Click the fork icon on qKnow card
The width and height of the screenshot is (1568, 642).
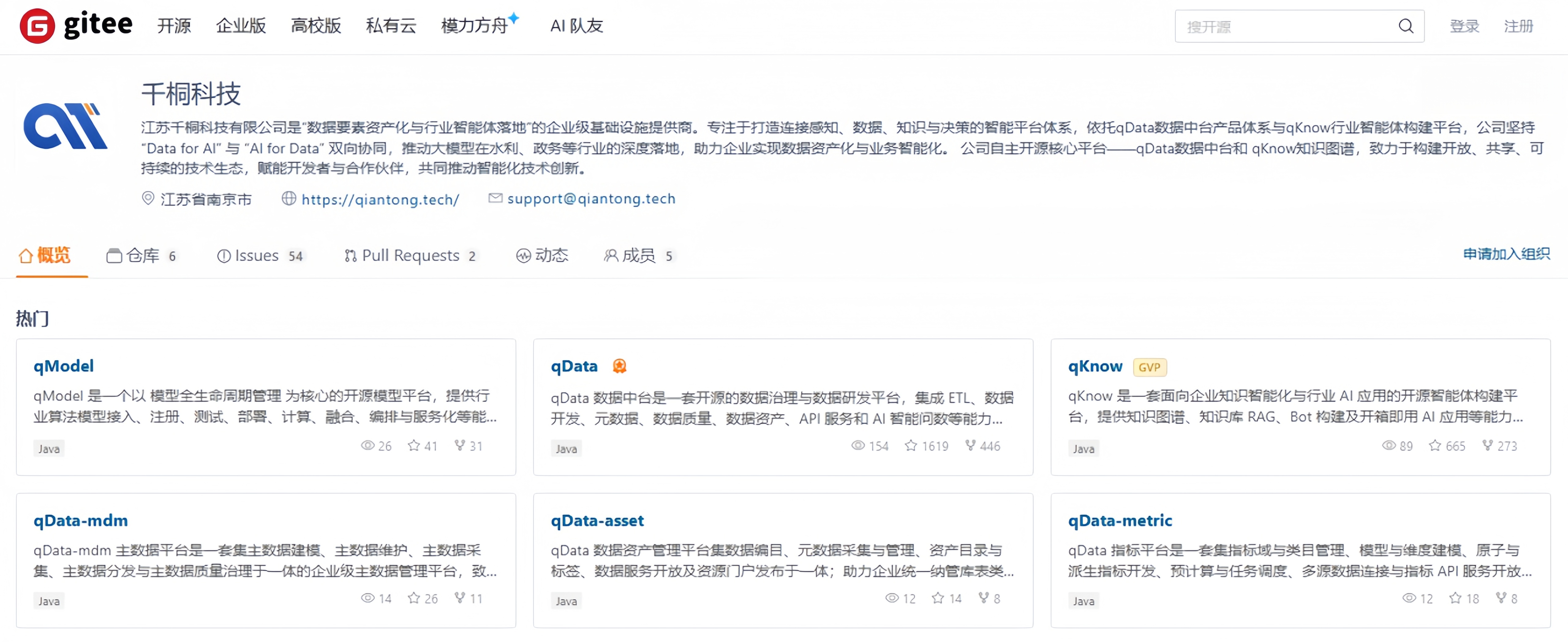click(x=1487, y=445)
